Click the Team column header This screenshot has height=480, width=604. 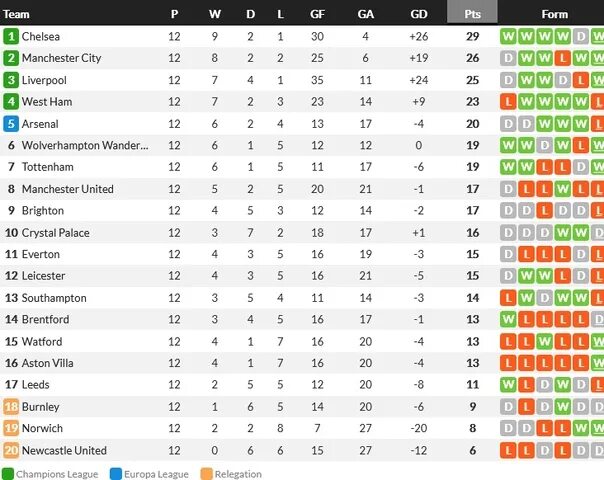16,14
